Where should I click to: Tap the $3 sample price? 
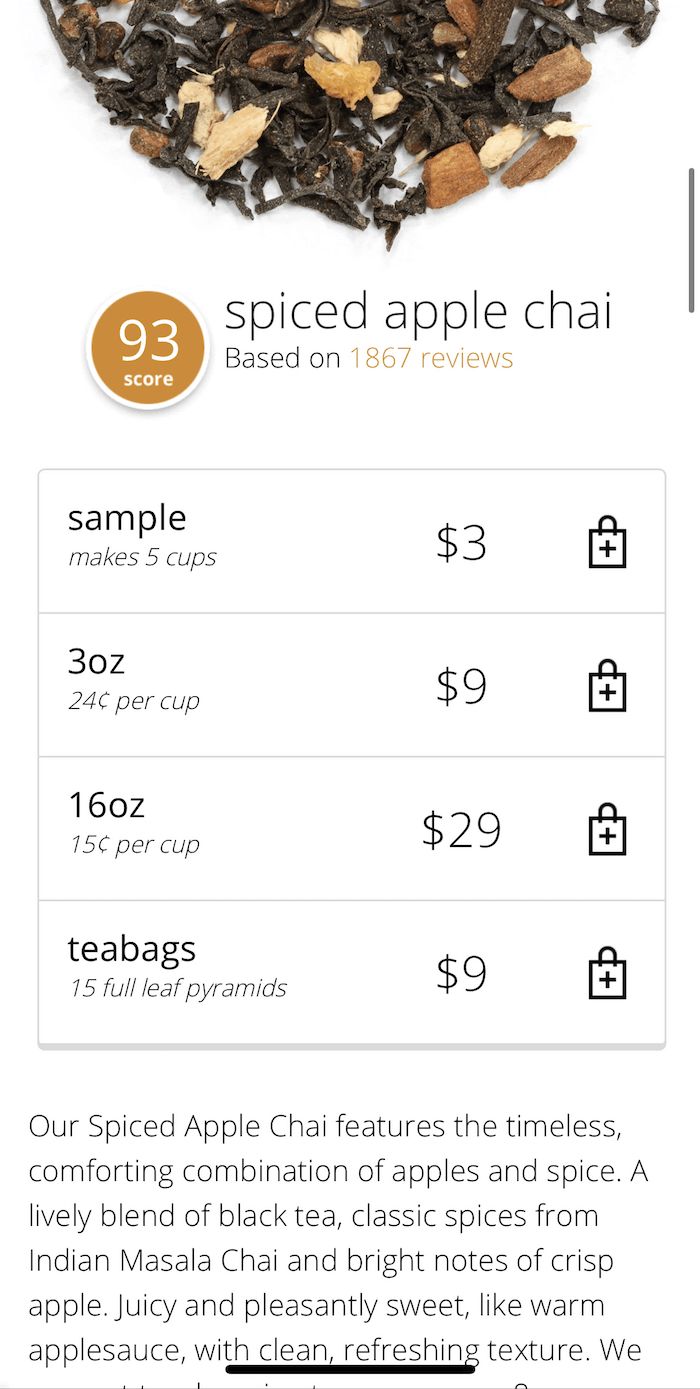(x=461, y=542)
